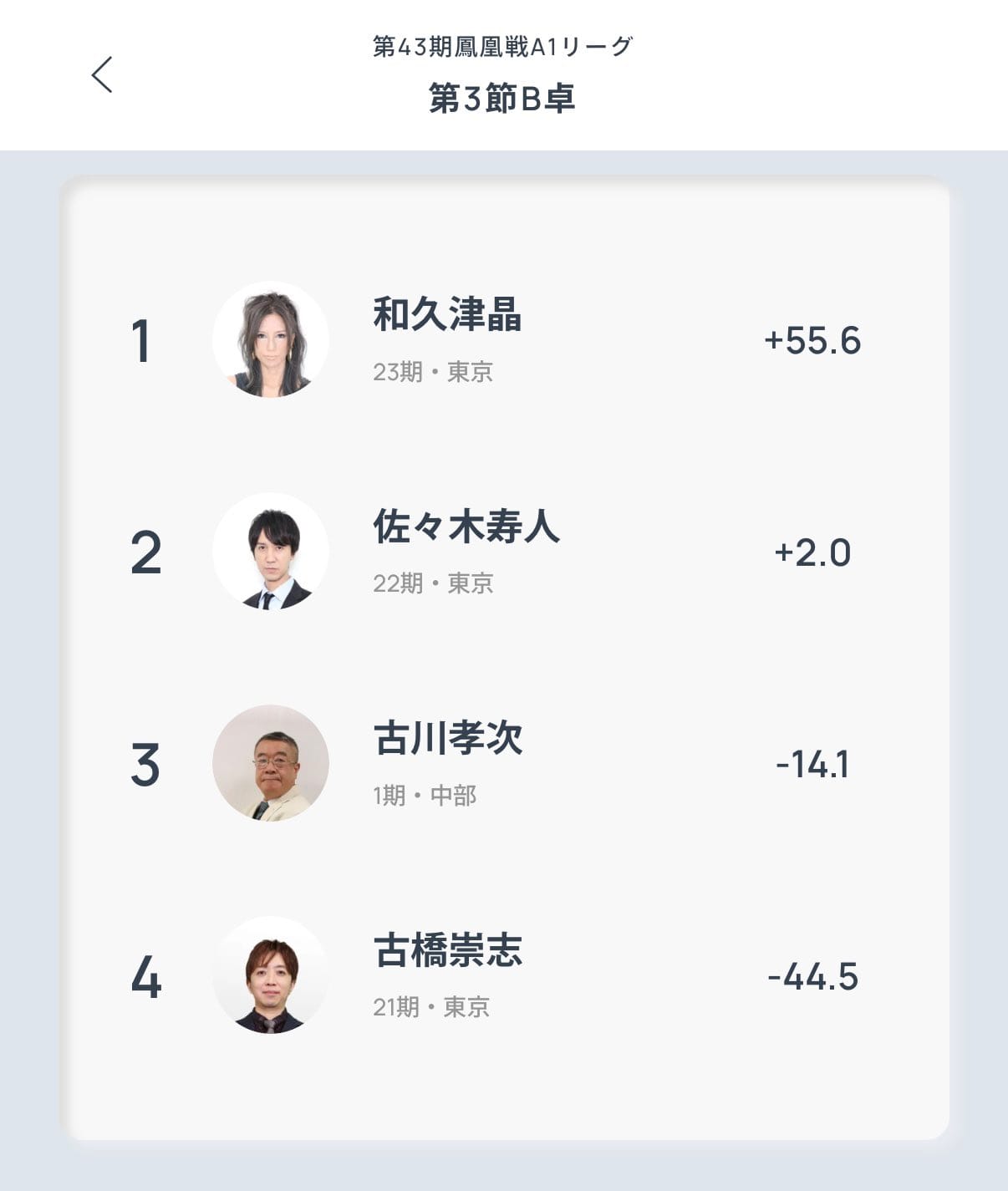Go back using the left chevron arrow

click(102, 74)
